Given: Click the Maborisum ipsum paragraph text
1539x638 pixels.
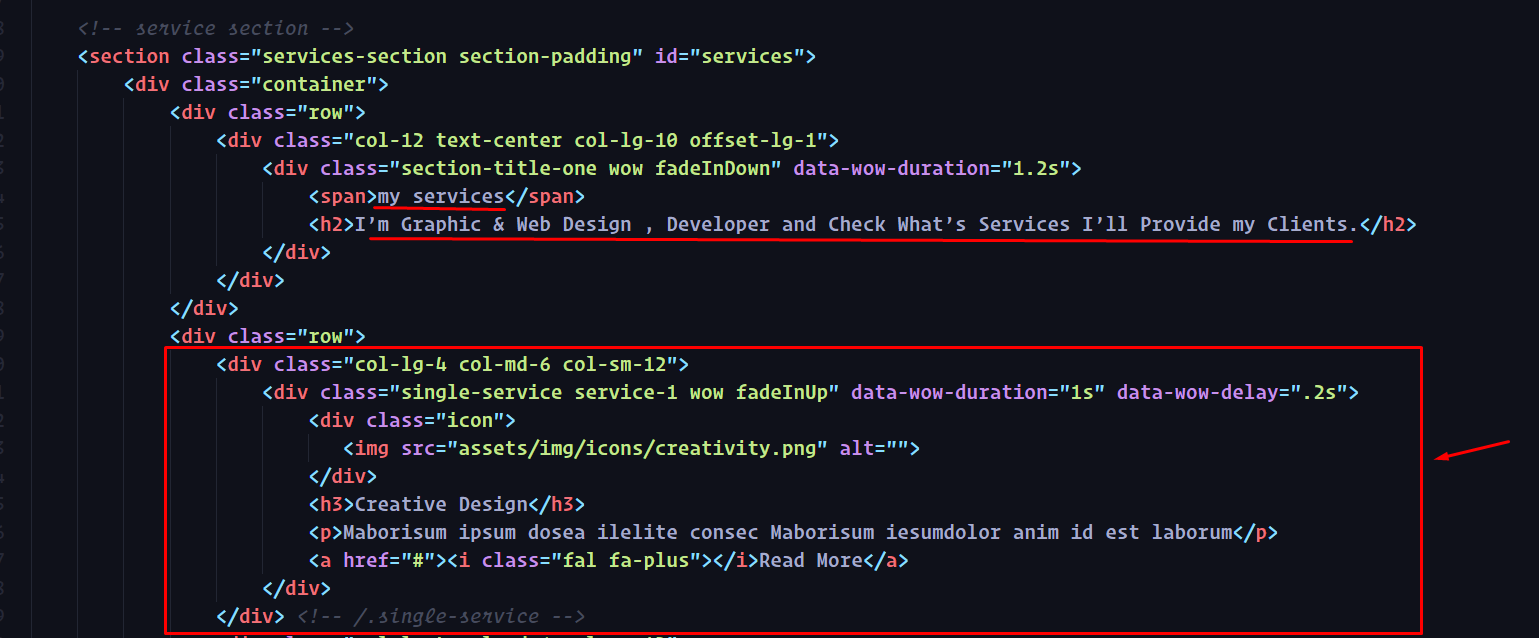Looking at the screenshot, I should pyautogui.click(x=788, y=532).
